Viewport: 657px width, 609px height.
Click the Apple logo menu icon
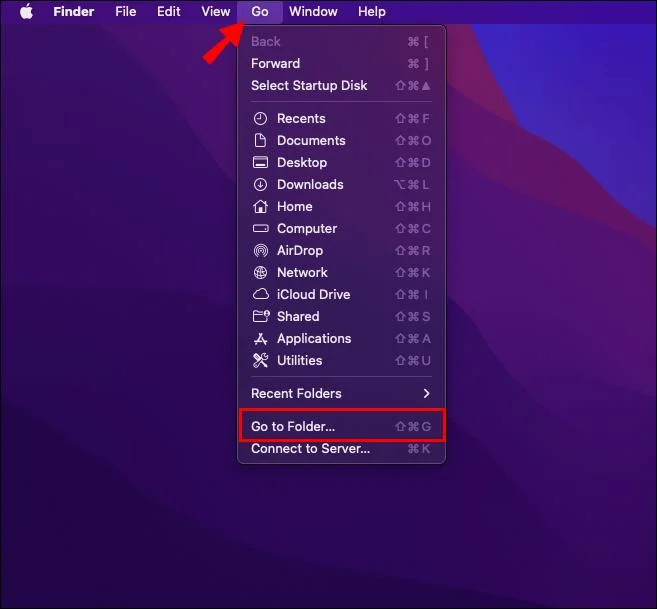pyautogui.click(x=26, y=12)
